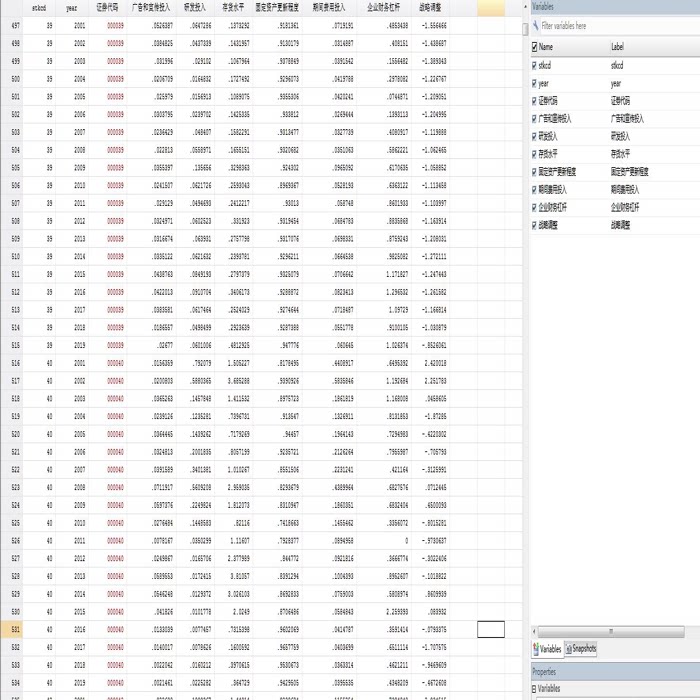This screenshot has height=700, width=700.
Task: Select the stkcd row in the Variables list
Action: pyautogui.click(x=616, y=66)
